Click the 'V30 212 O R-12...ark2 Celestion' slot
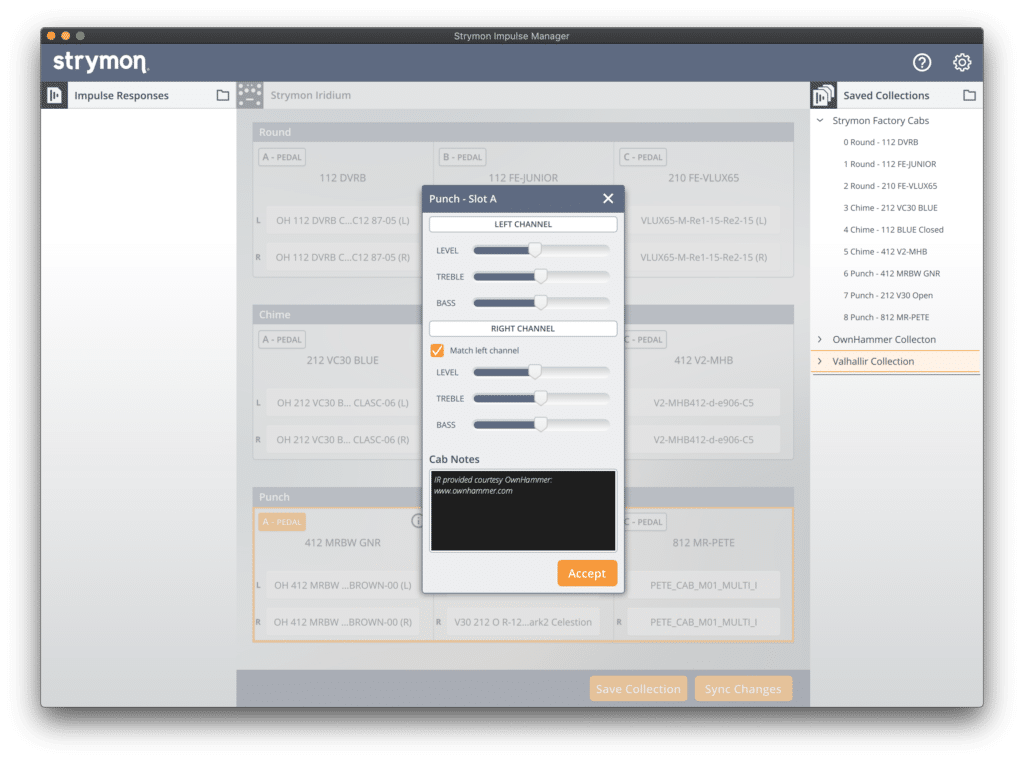 pyautogui.click(x=523, y=622)
